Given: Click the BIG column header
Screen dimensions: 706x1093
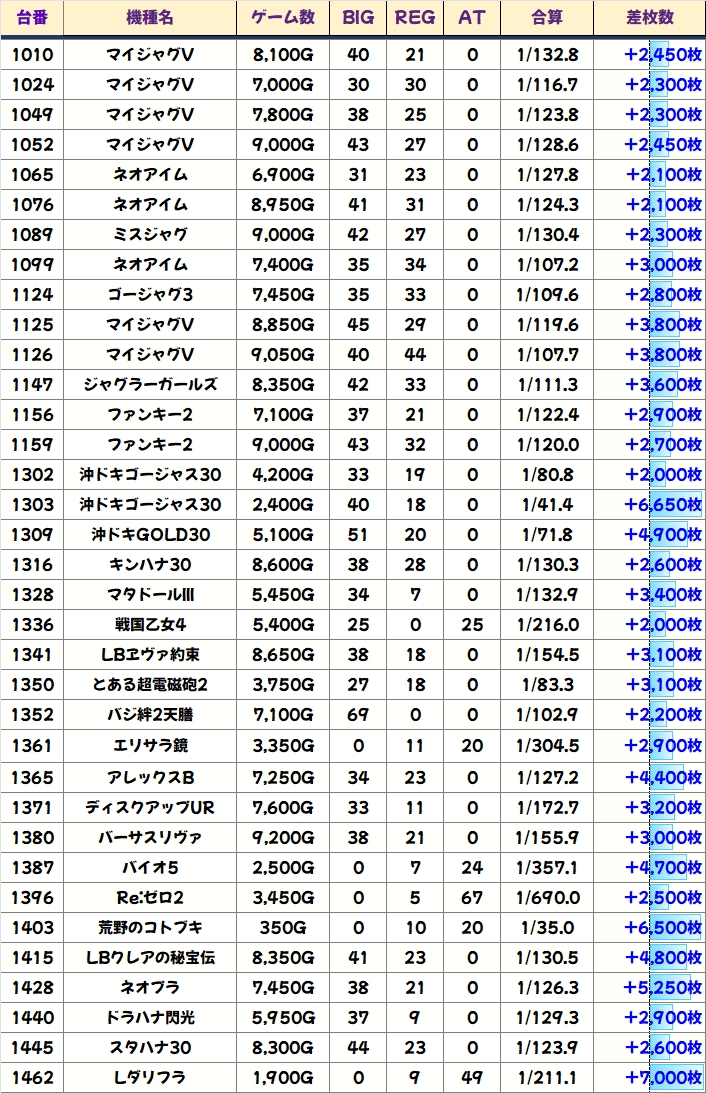Looking at the screenshot, I should point(357,18).
